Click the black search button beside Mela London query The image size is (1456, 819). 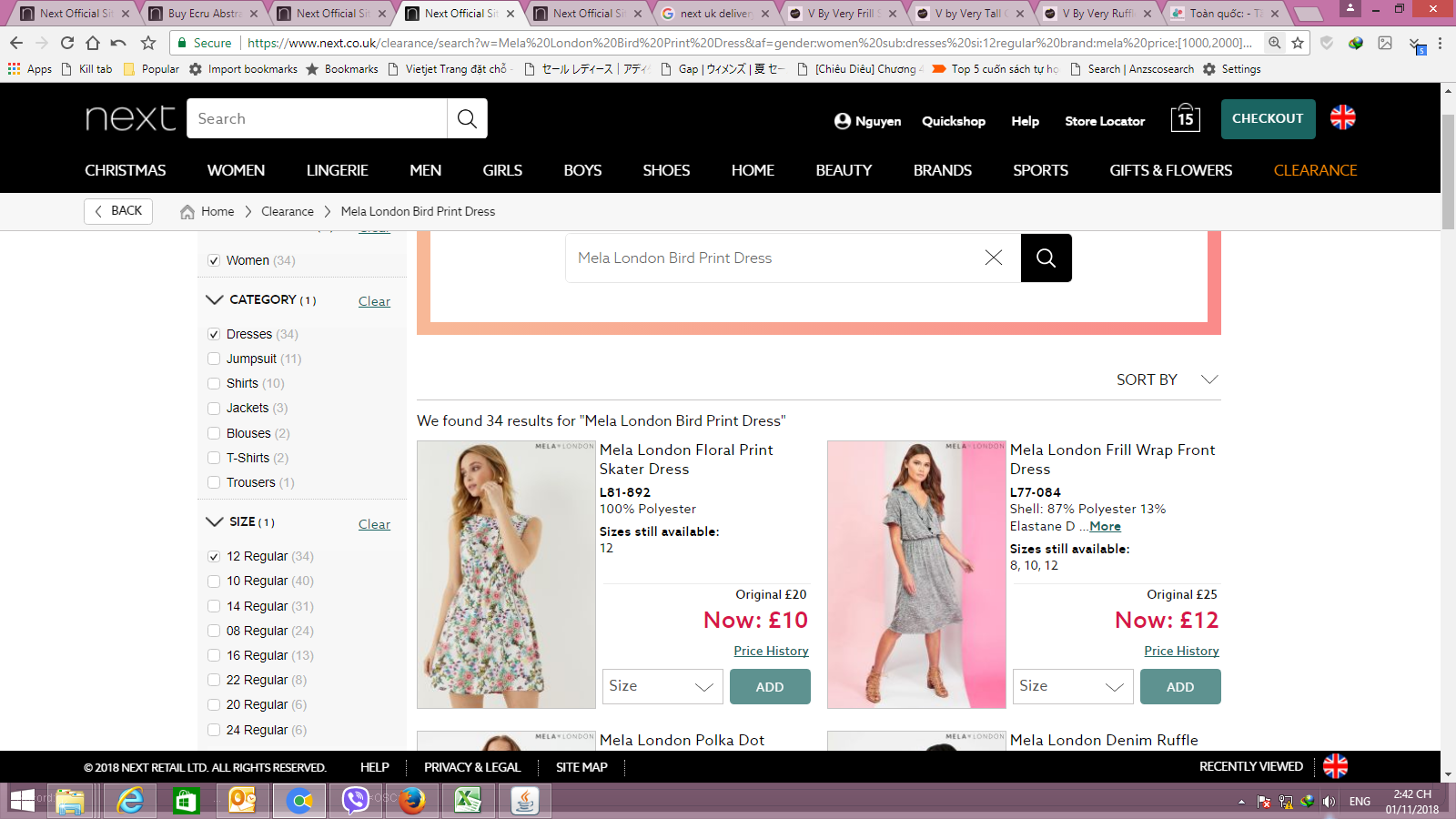pos(1046,258)
